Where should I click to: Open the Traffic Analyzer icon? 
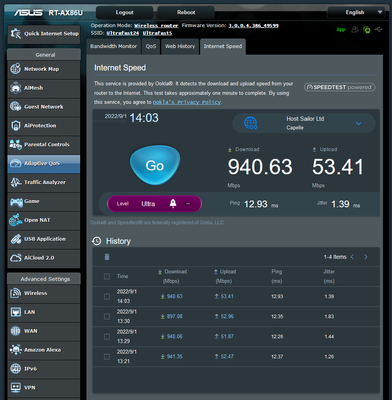point(15,182)
